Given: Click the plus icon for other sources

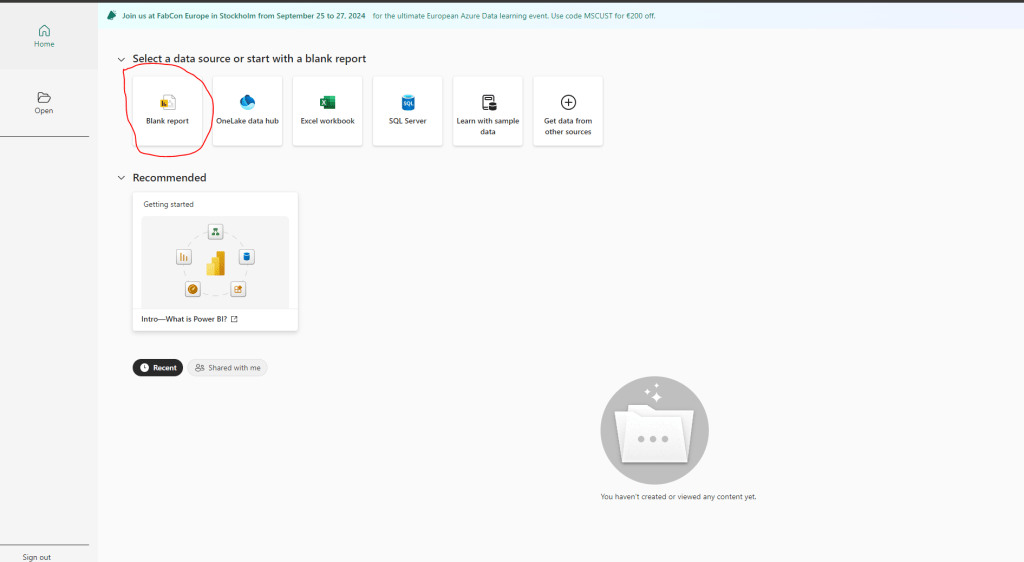Looking at the screenshot, I should [568, 102].
